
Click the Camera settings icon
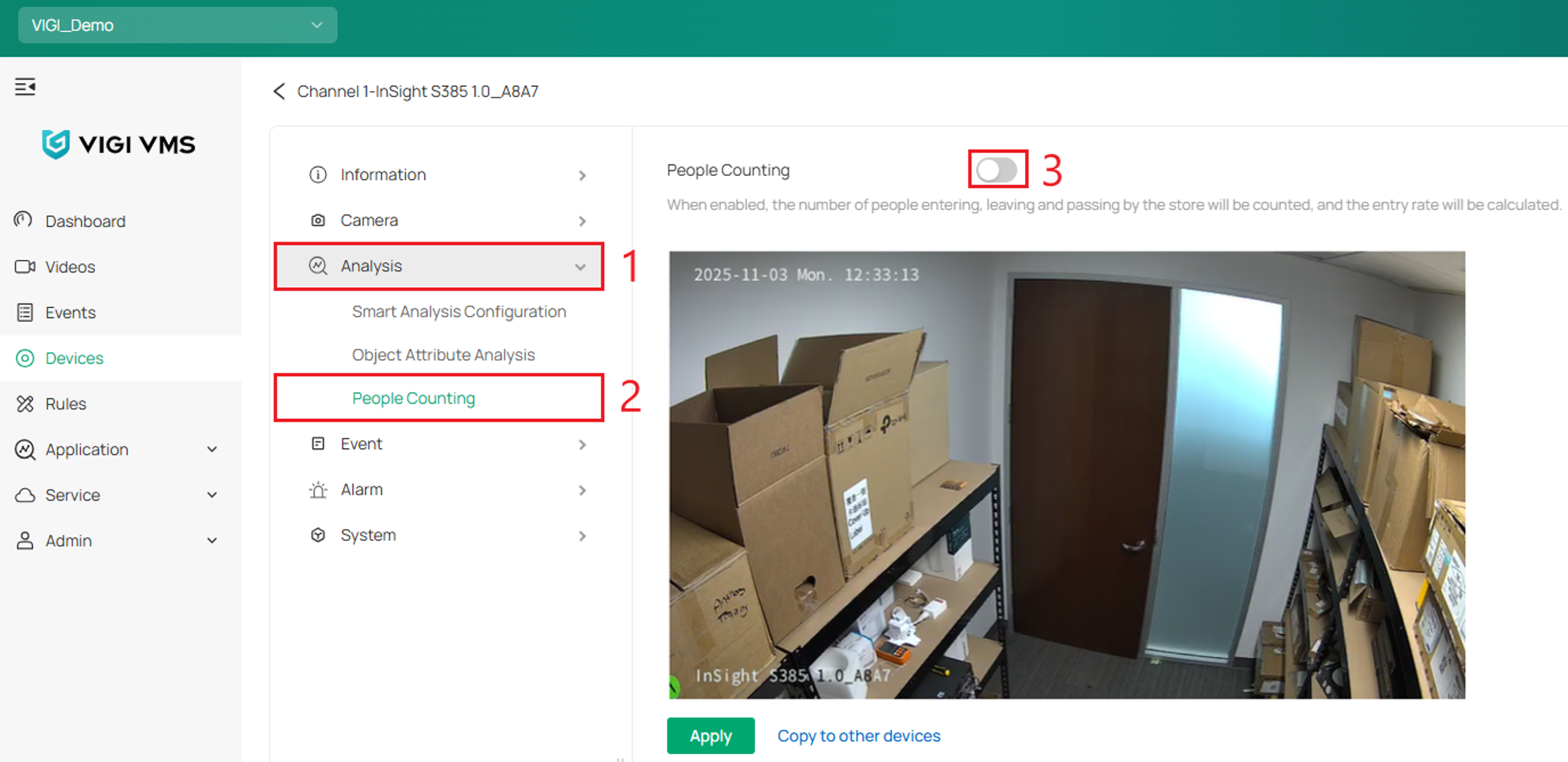tap(318, 220)
